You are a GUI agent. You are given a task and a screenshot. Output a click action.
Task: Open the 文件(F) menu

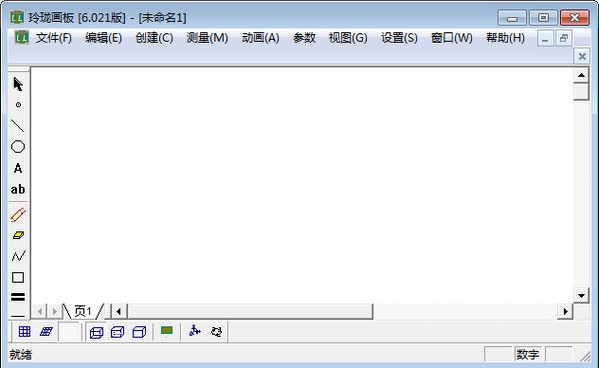(x=53, y=38)
